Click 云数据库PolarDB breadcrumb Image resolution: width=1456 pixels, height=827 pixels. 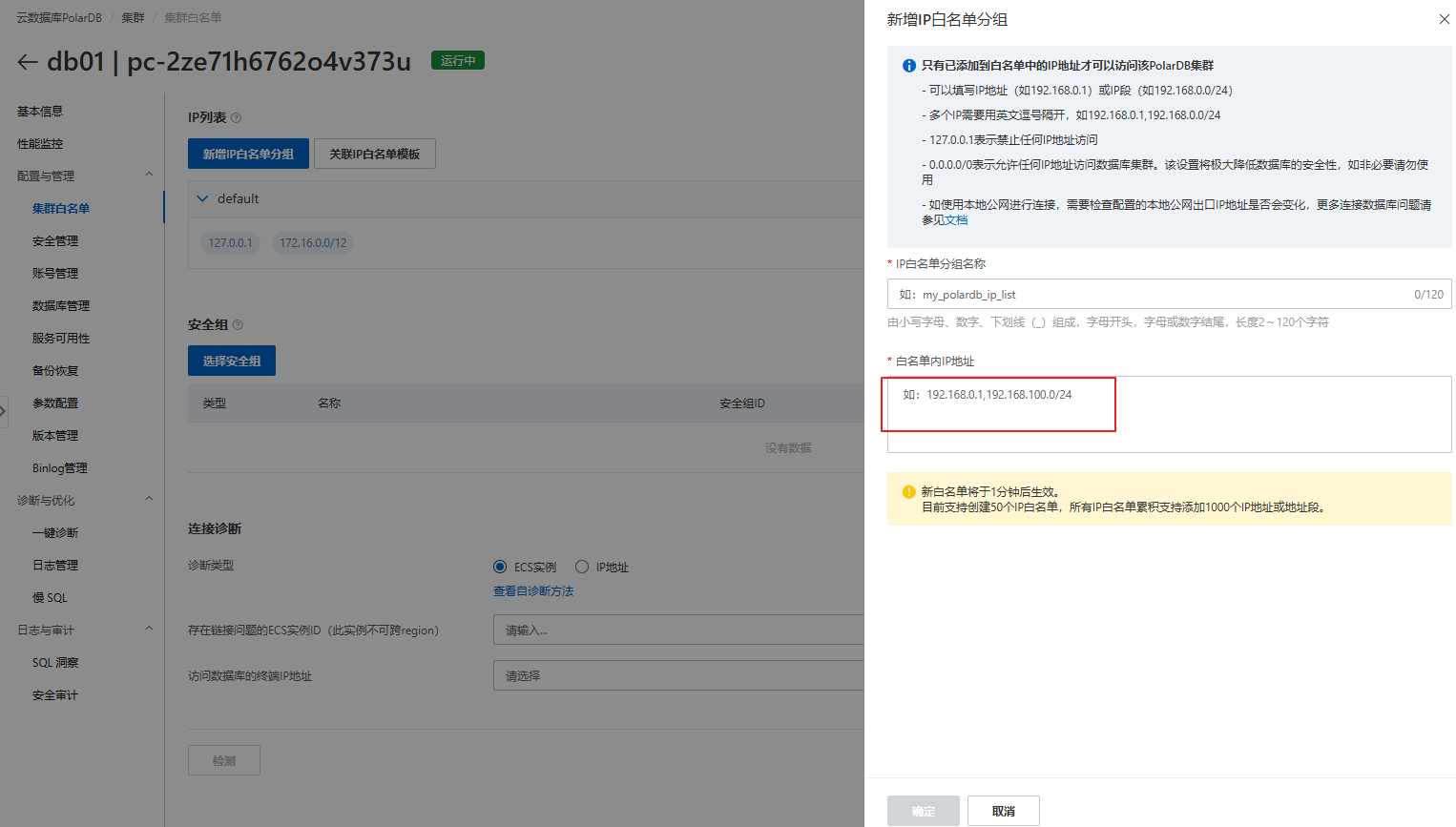59,18
